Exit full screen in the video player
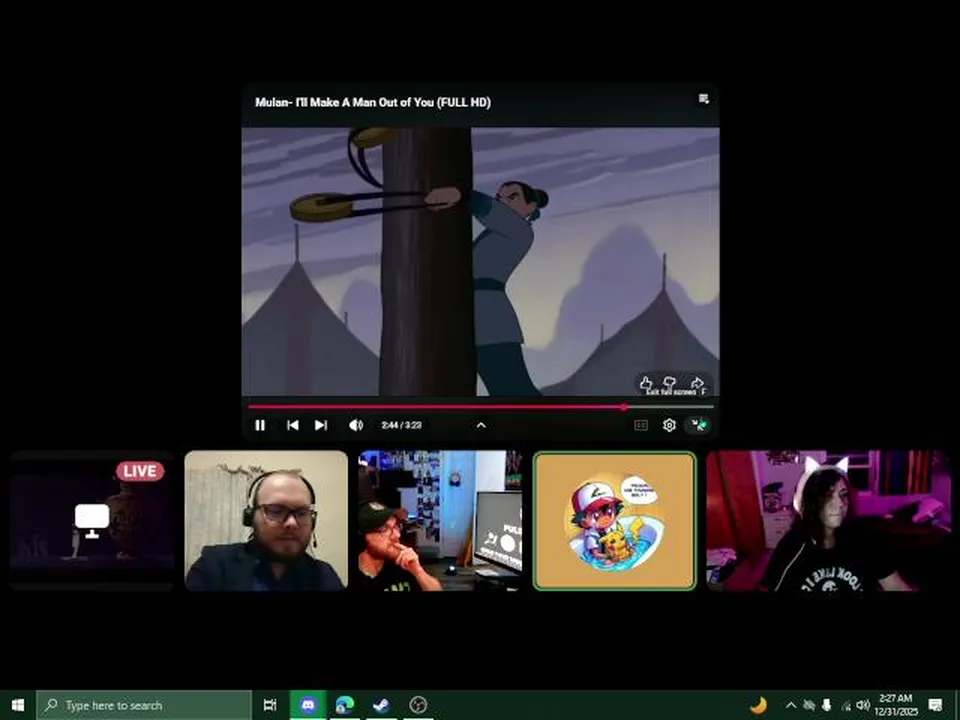960x720 pixels. [698, 424]
